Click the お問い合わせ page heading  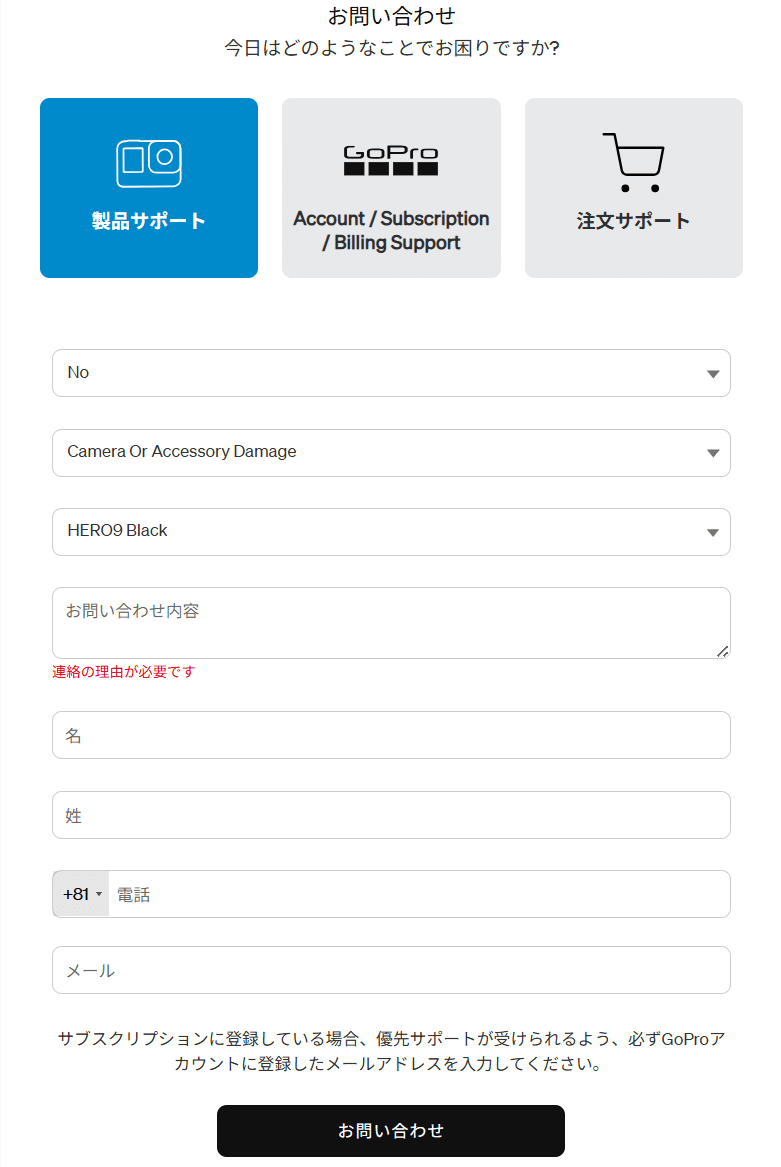pos(392,16)
